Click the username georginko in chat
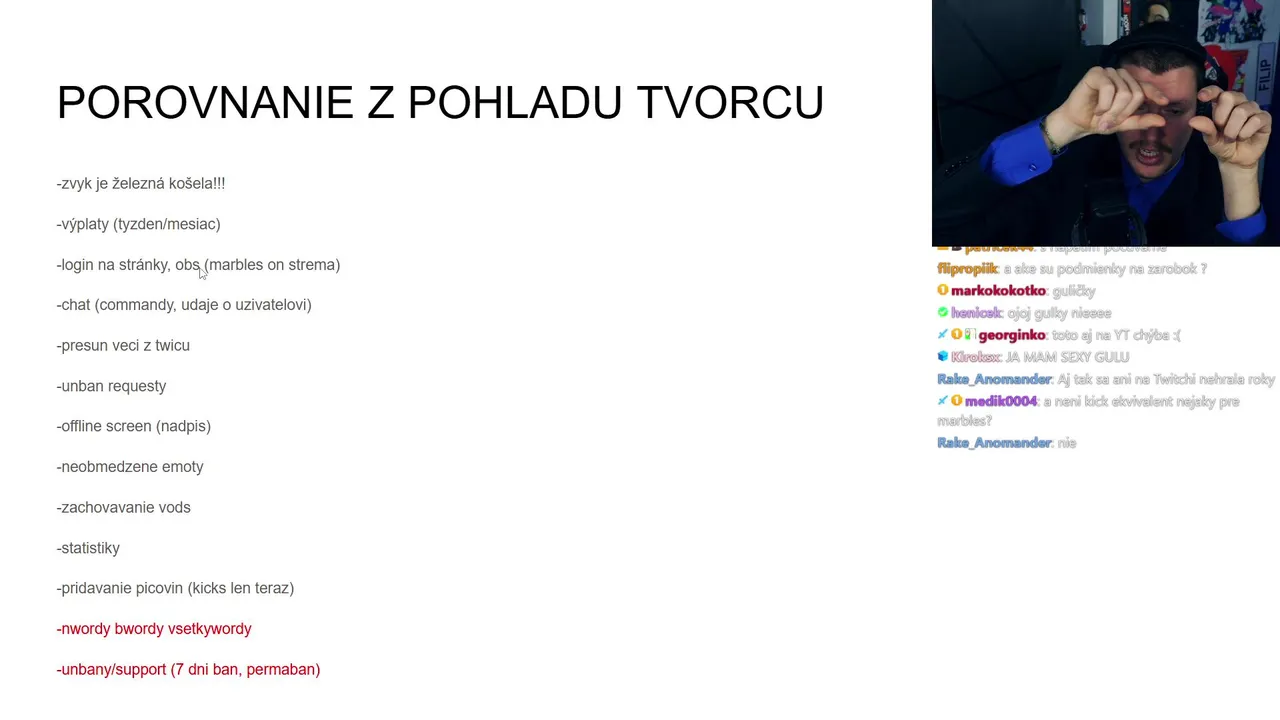1280x720 pixels. pos(1012,334)
